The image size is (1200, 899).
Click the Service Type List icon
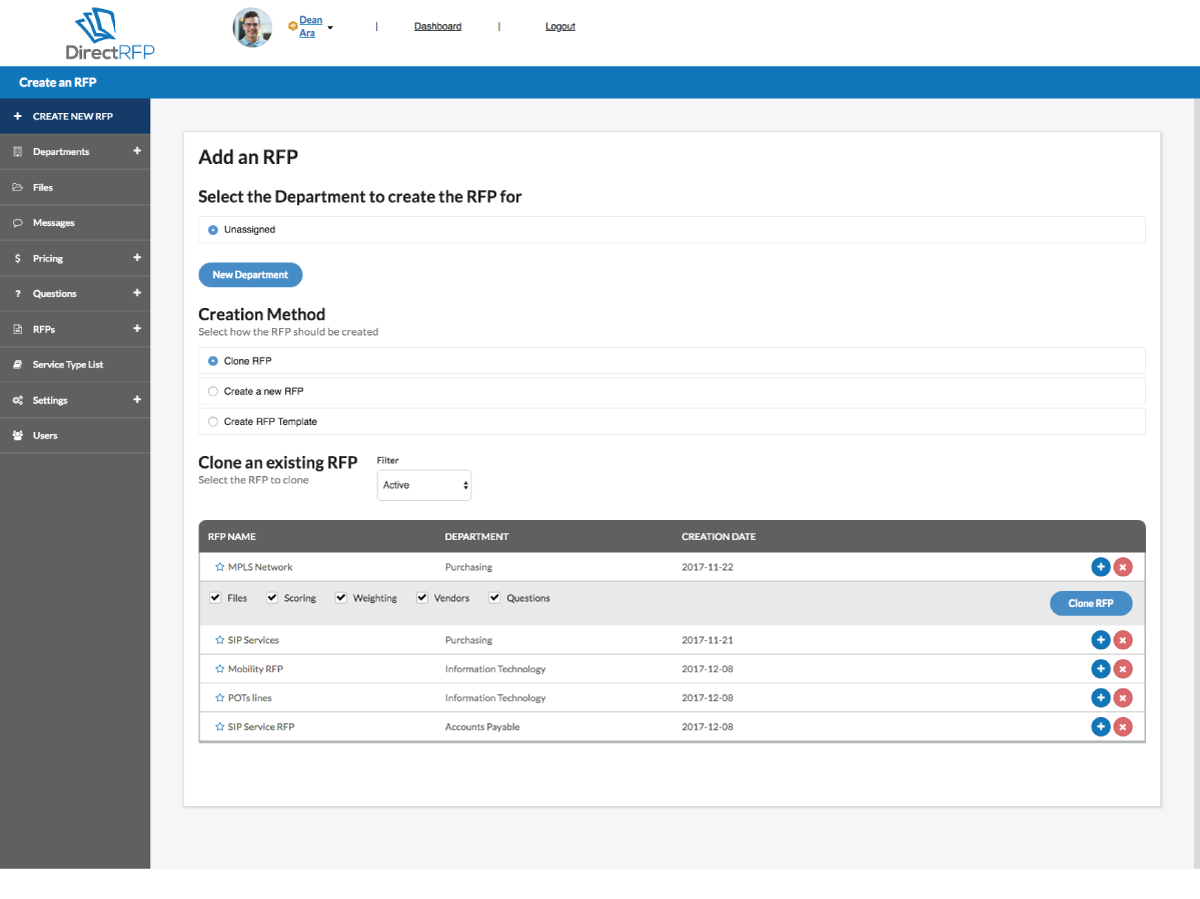coord(17,365)
